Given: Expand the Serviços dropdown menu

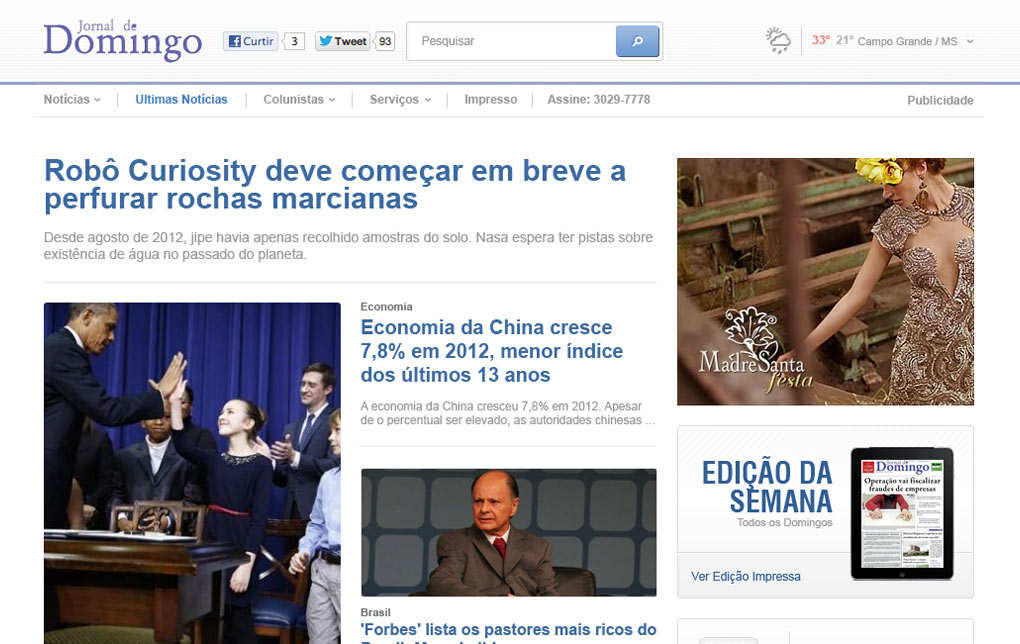Looking at the screenshot, I should 400,100.
